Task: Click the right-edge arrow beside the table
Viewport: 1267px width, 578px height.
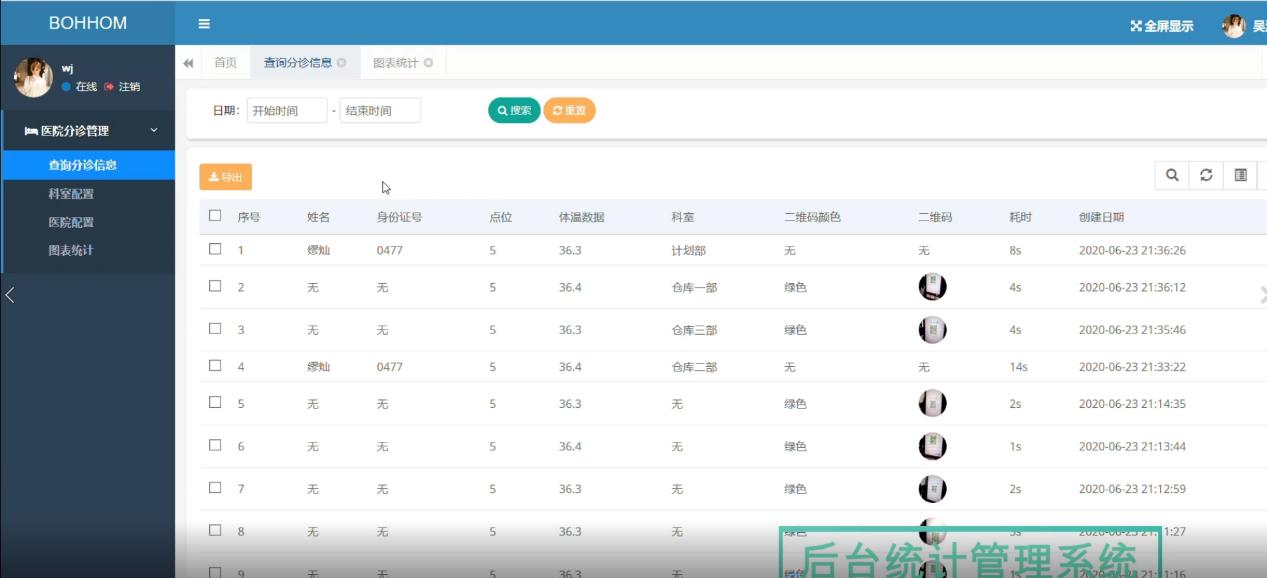Action: point(1261,295)
